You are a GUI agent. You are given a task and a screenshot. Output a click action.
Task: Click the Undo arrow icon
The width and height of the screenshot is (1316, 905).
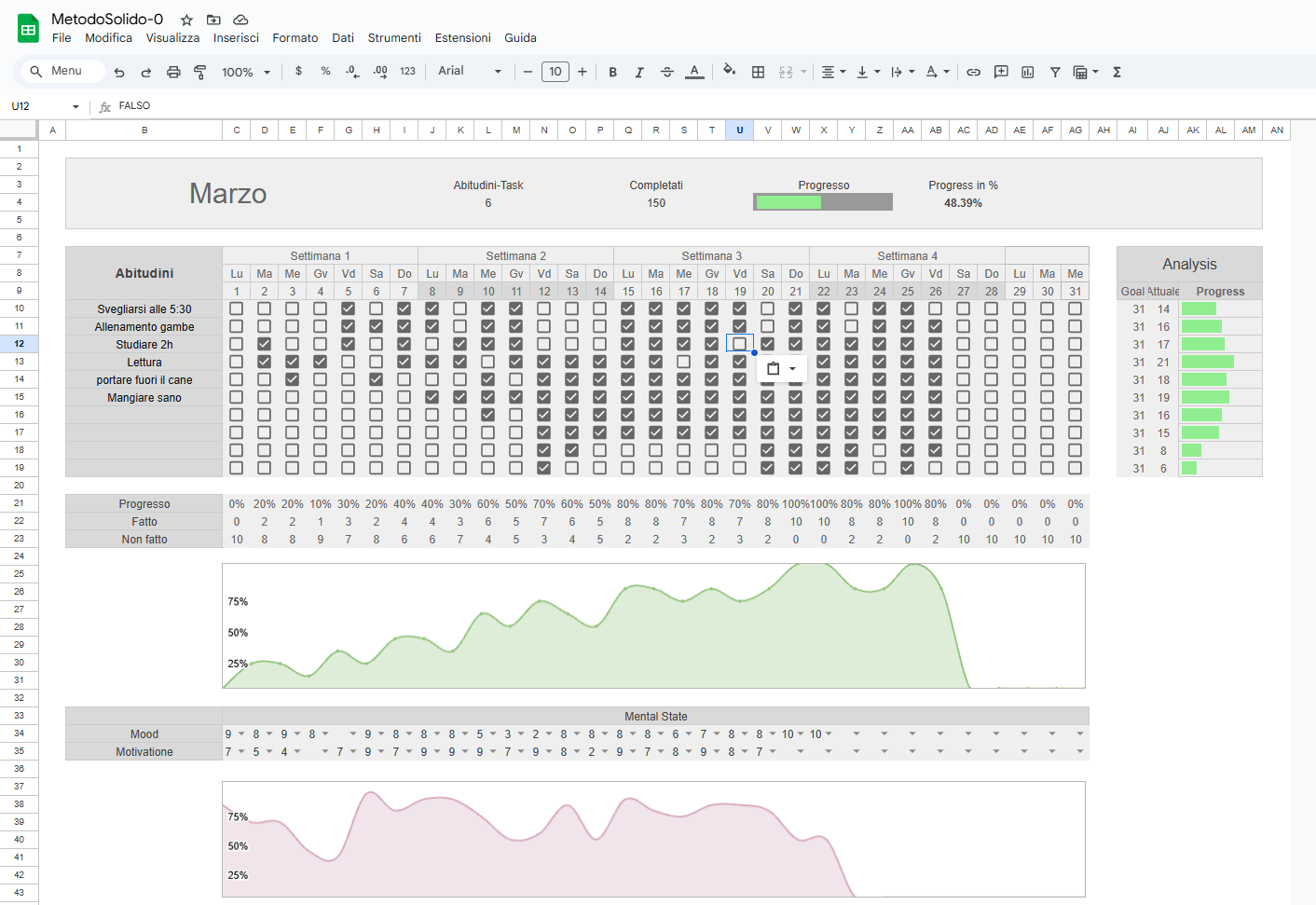(x=119, y=72)
